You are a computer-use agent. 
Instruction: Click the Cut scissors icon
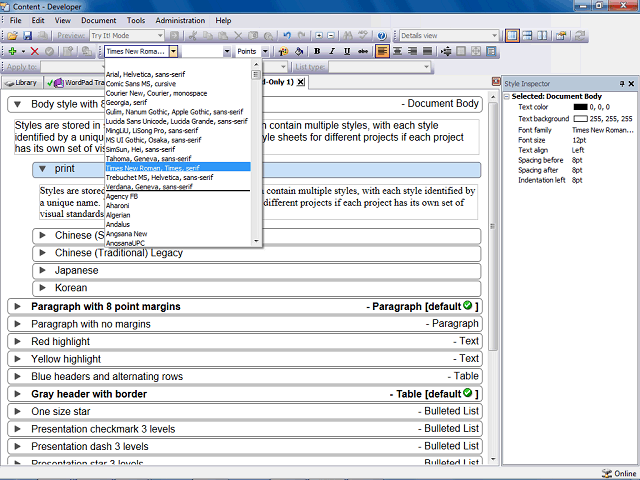click(x=193, y=36)
